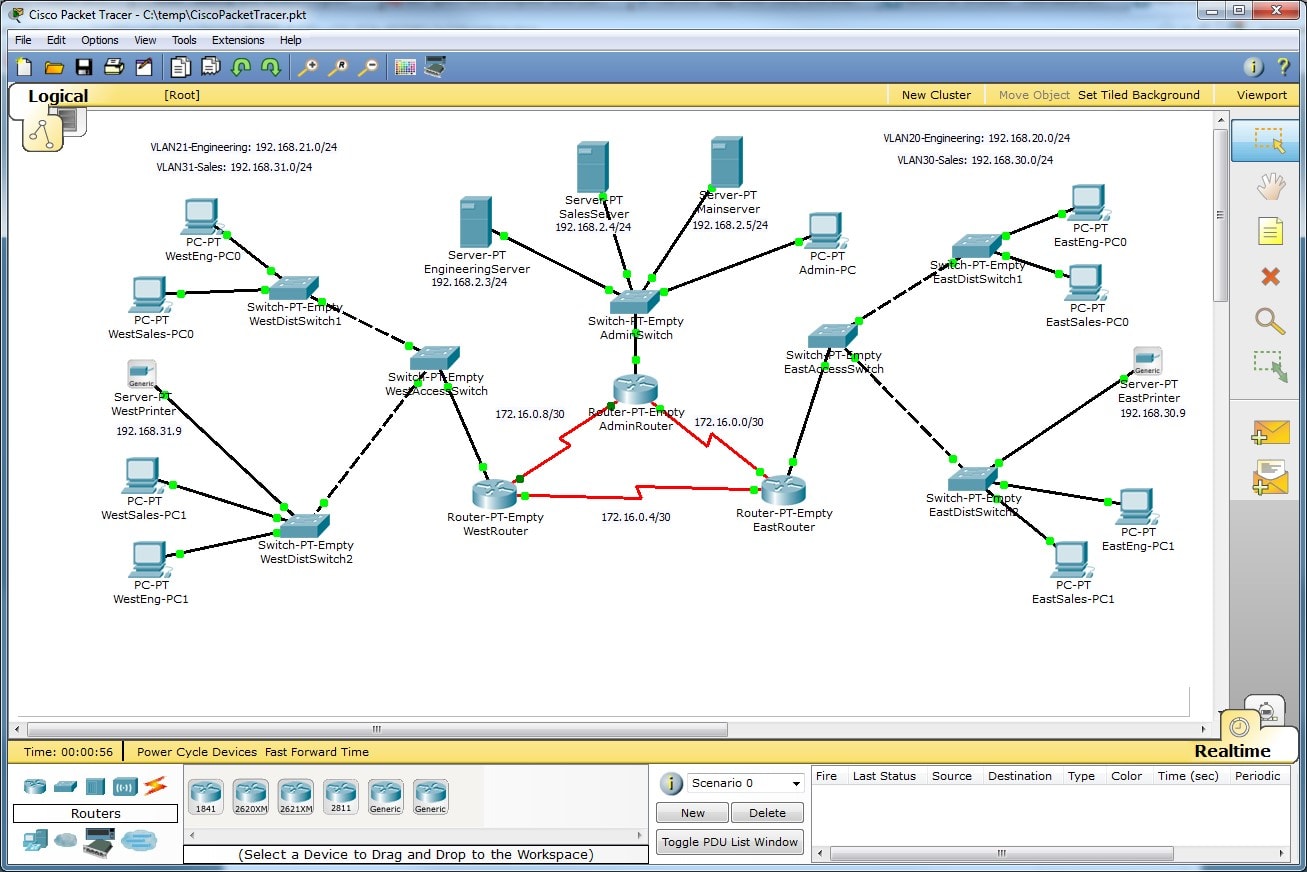Click Power Cycle Devices
The width and height of the screenshot is (1307, 872).
coord(197,752)
